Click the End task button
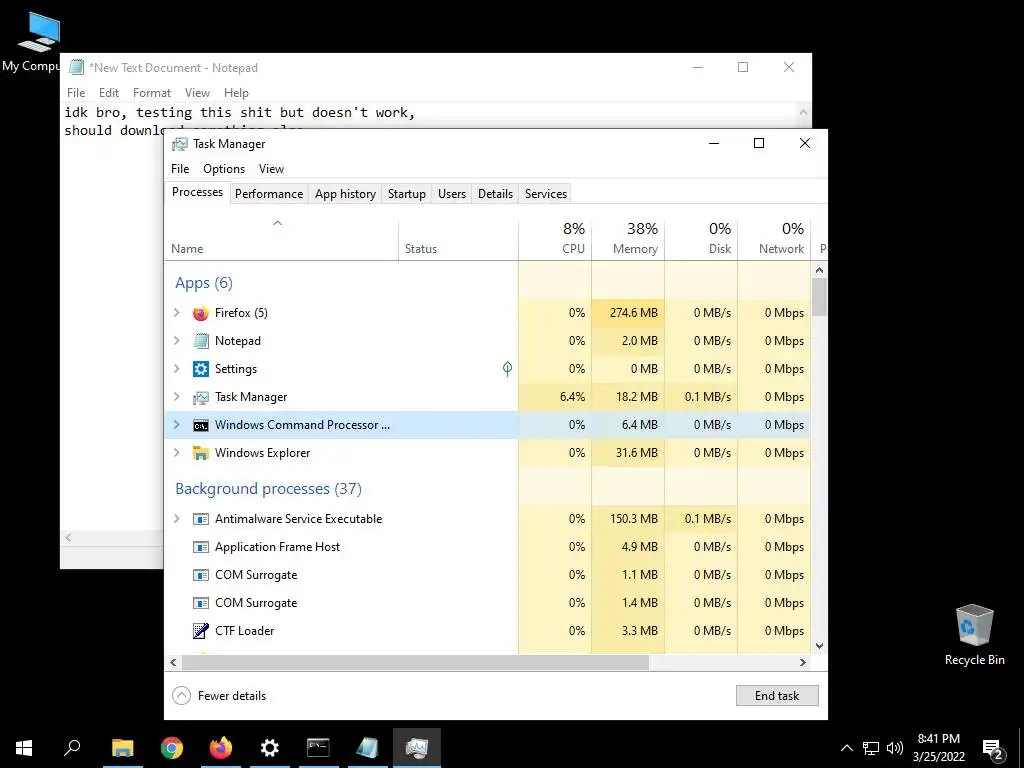 (x=777, y=696)
